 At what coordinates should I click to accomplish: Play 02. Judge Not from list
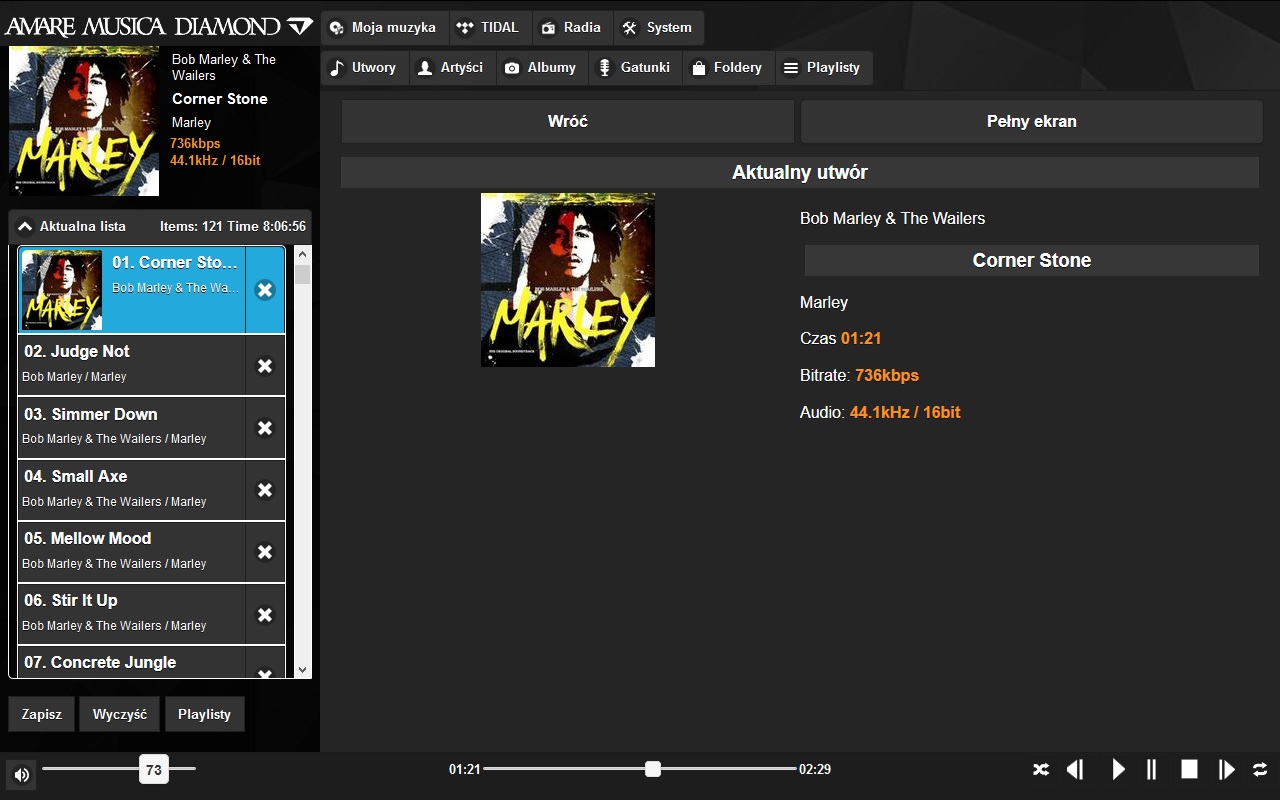132,365
